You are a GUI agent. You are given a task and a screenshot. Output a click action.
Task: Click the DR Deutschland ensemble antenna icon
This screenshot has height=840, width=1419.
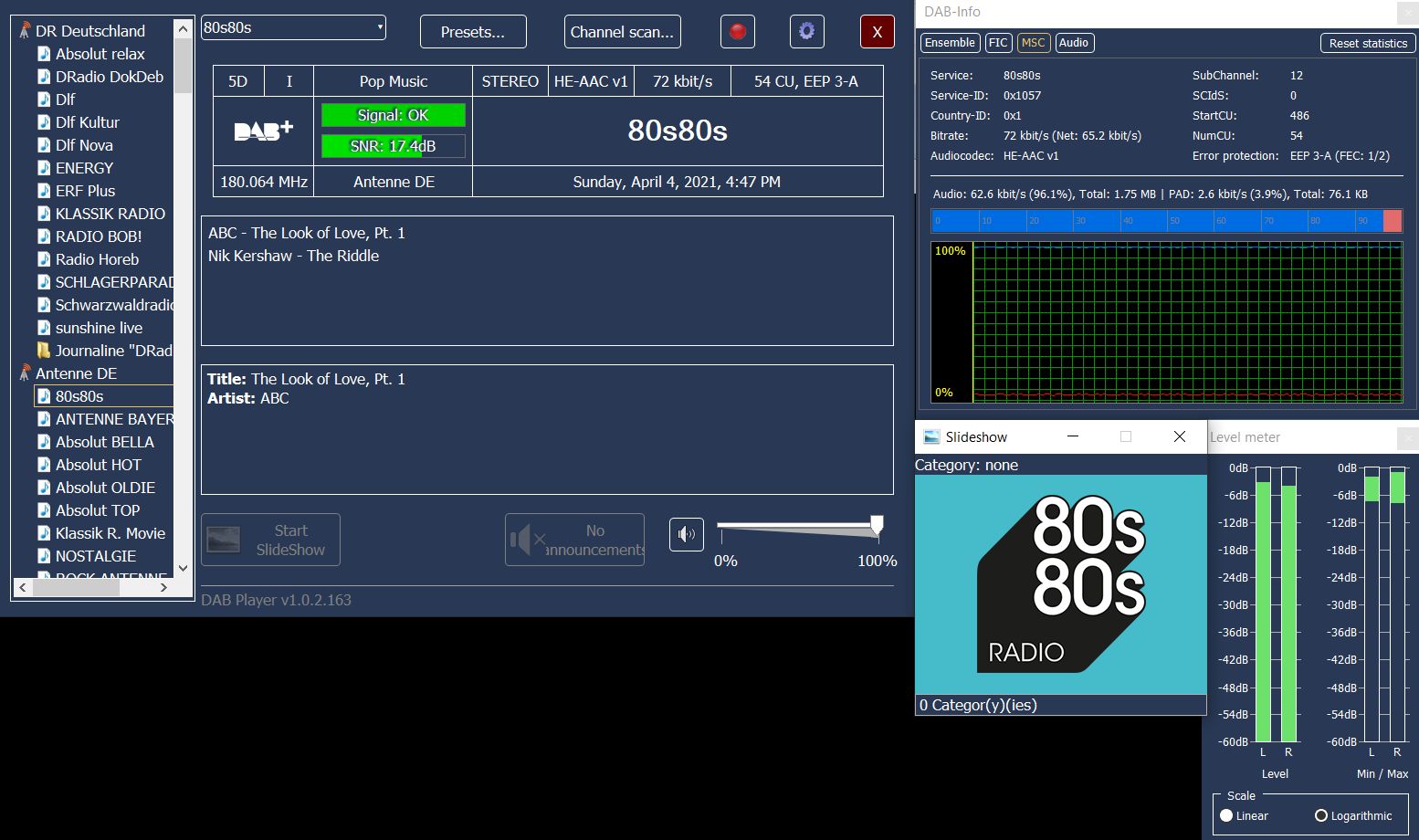[x=25, y=31]
